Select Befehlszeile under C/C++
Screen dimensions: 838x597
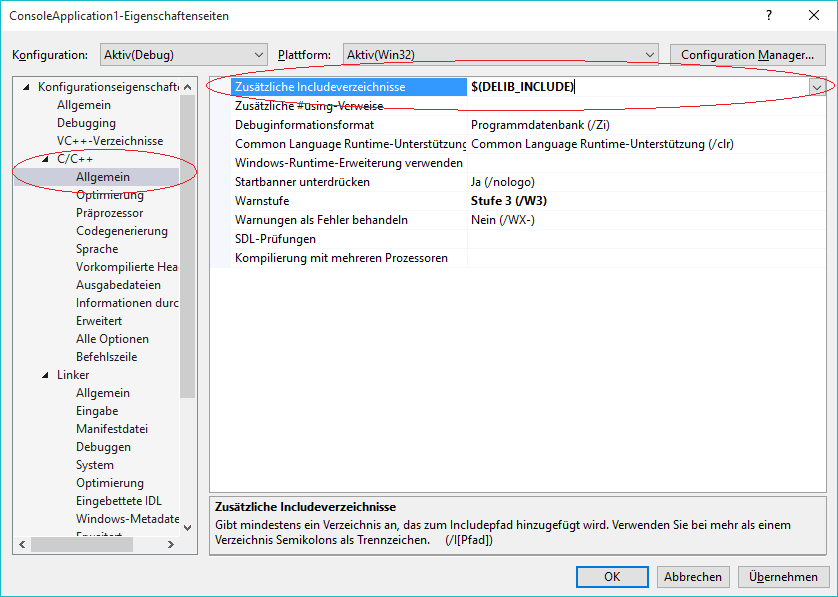click(x=106, y=357)
